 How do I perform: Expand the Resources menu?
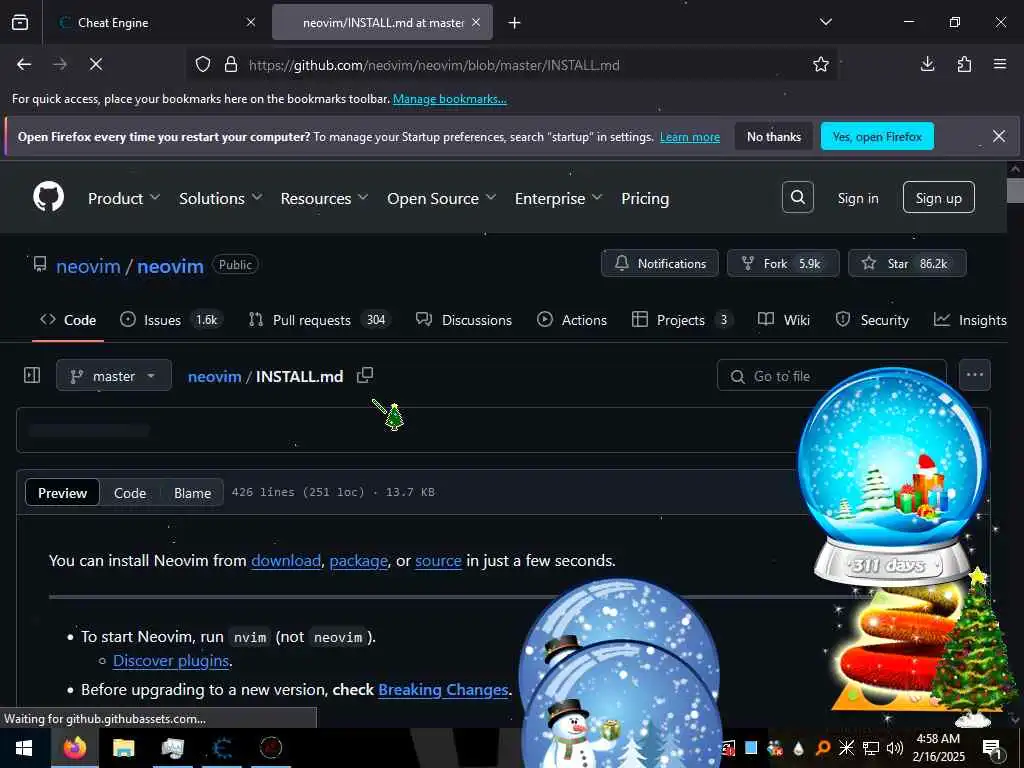(x=324, y=199)
